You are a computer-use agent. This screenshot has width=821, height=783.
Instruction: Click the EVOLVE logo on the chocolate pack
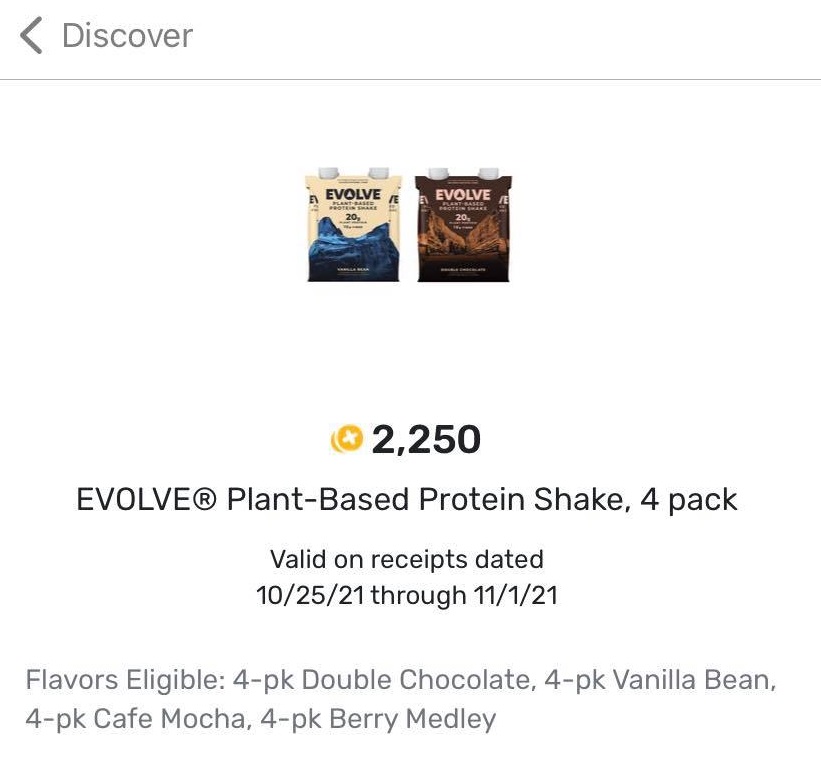tap(463, 194)
